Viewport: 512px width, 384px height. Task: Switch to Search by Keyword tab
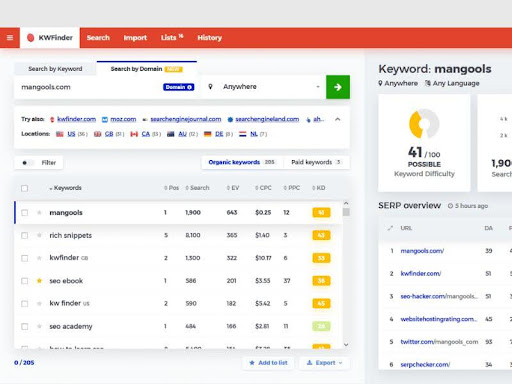point(55,69)
